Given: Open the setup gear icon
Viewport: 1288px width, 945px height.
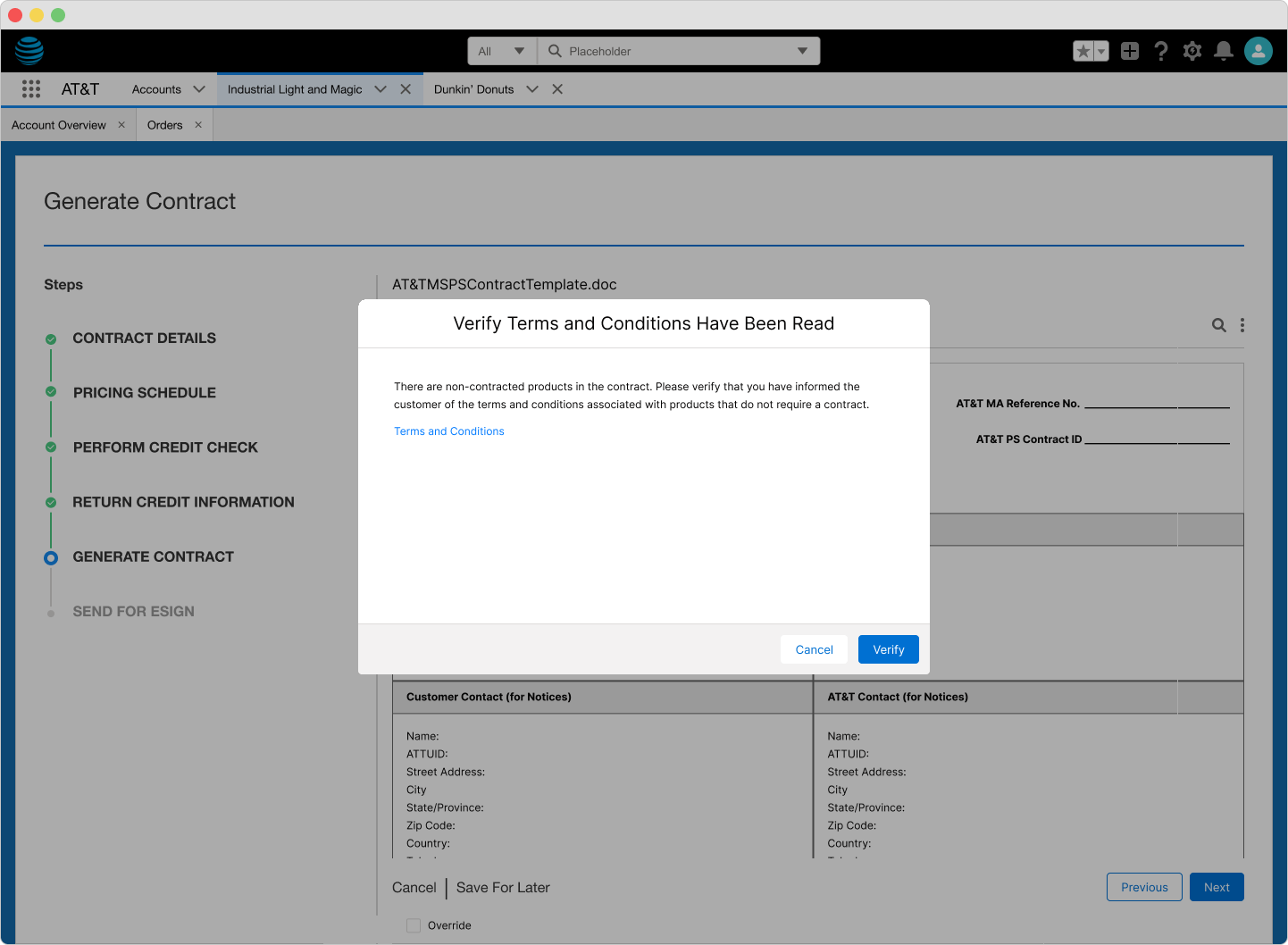Looking at the screenshot, I should coord(1192,51).
